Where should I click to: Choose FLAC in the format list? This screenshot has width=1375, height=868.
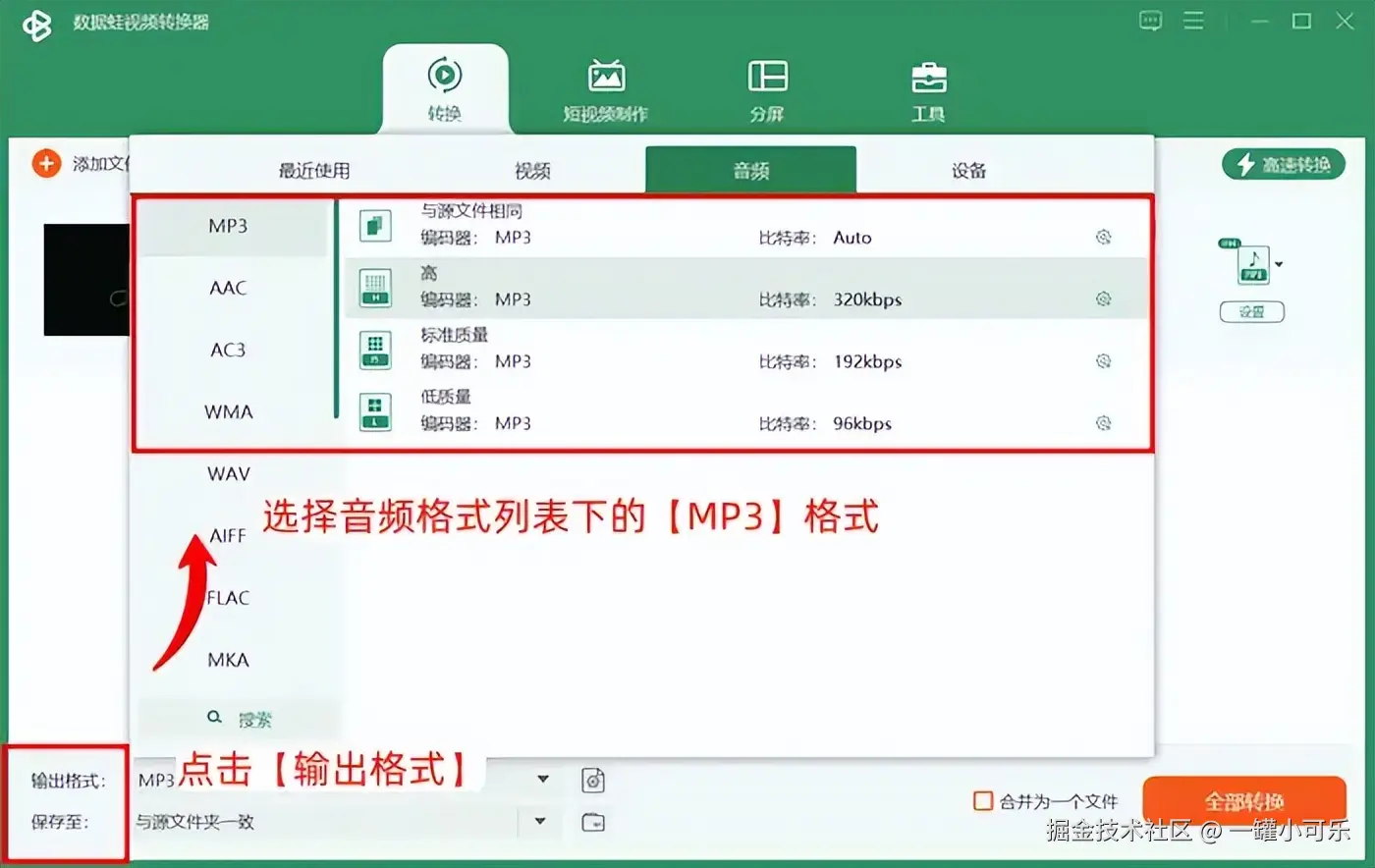228,597
